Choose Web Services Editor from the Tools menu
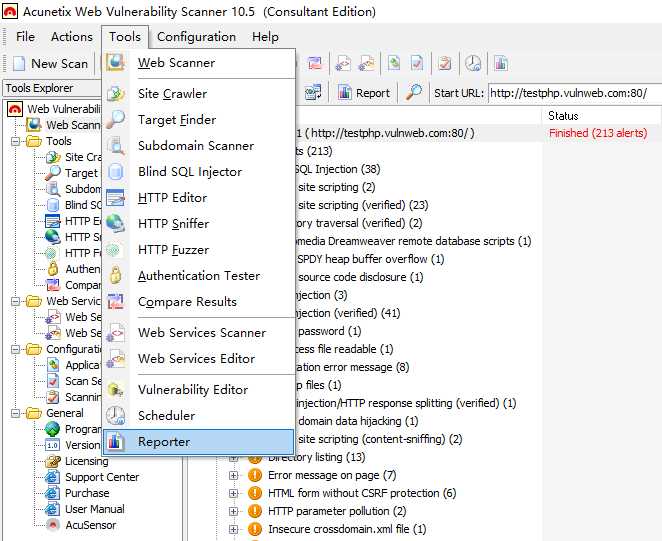The height and width of the screenshot is (541, 662). [x=198, y=359]
